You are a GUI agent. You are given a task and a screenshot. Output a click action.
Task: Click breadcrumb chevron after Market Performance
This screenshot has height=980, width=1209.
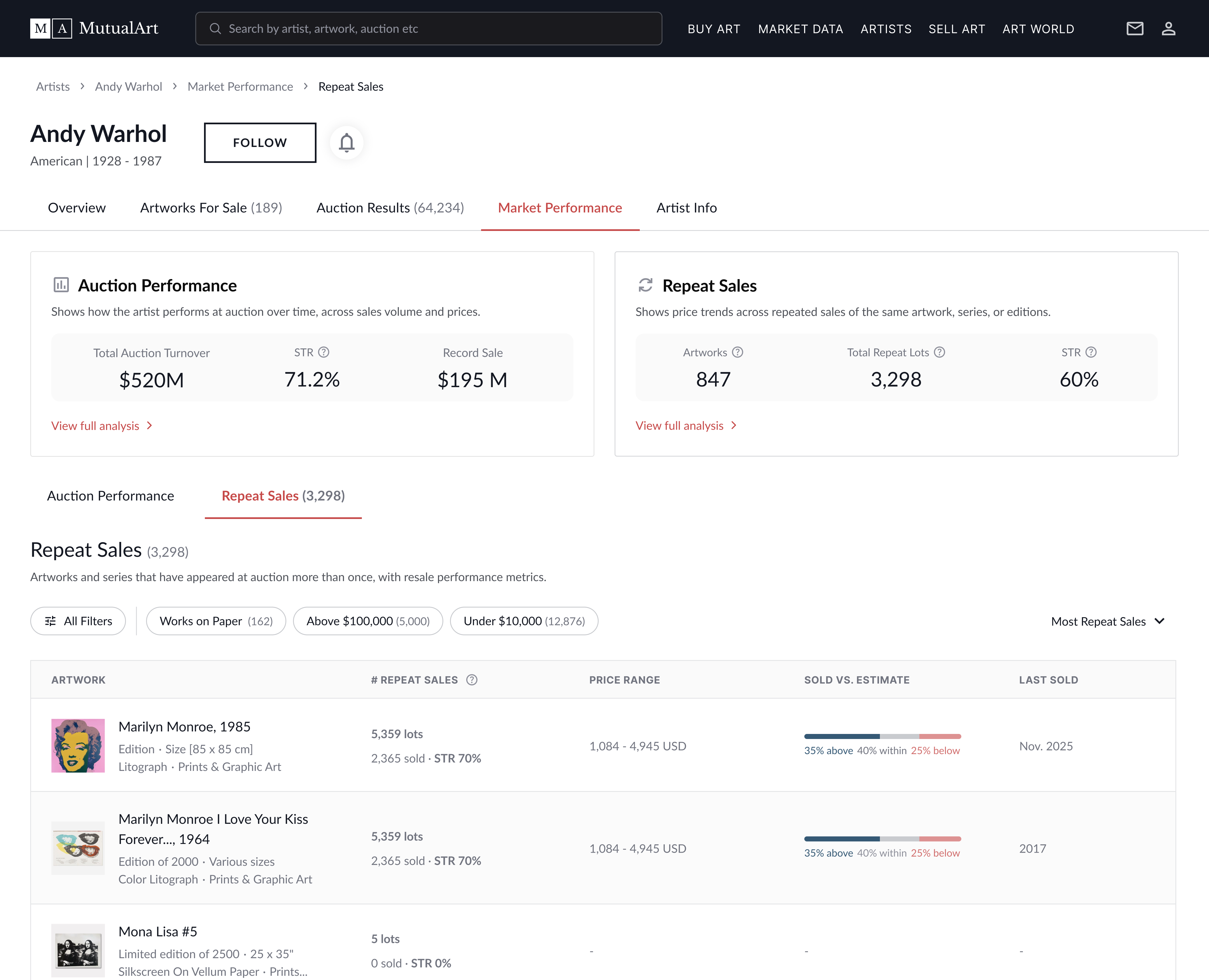click(306, 86)
